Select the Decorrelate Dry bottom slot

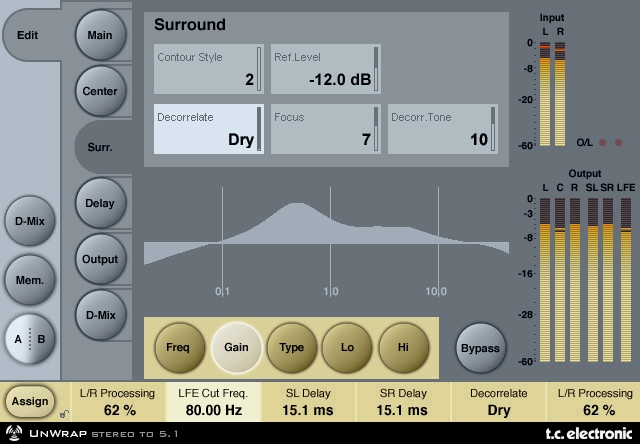(499, 402)
